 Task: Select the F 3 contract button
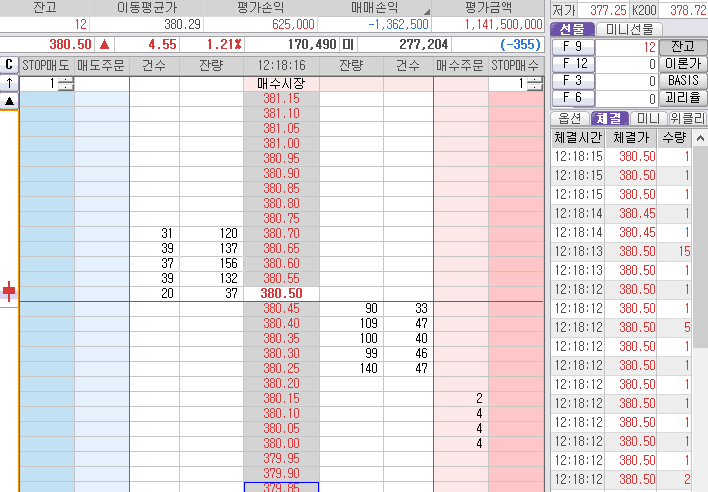pyautogui.click(x=573, y=81)
